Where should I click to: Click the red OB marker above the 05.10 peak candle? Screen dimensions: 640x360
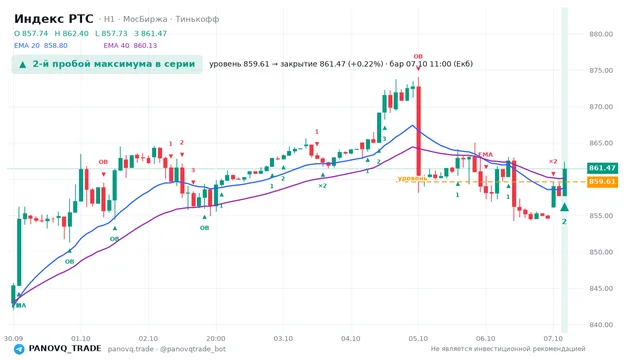coord(418,56)
